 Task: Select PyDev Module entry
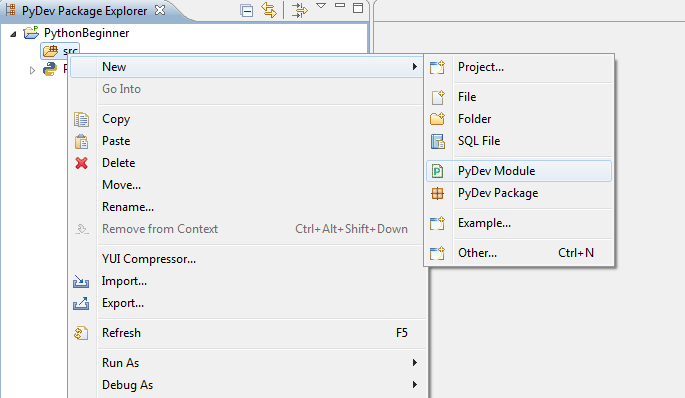pyautogui.click(x=519, y=171)
